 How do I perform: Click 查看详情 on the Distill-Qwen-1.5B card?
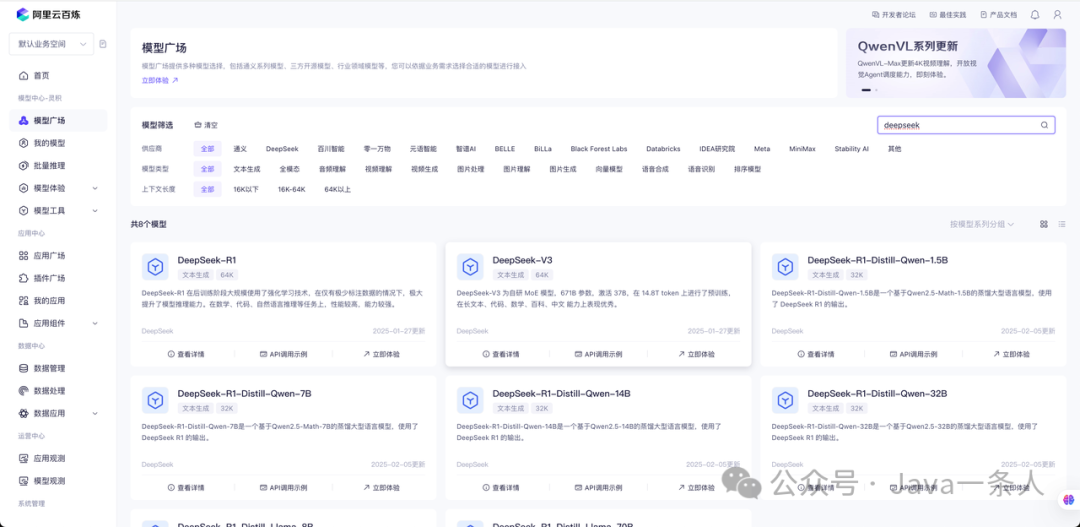(x=816, y=354)
